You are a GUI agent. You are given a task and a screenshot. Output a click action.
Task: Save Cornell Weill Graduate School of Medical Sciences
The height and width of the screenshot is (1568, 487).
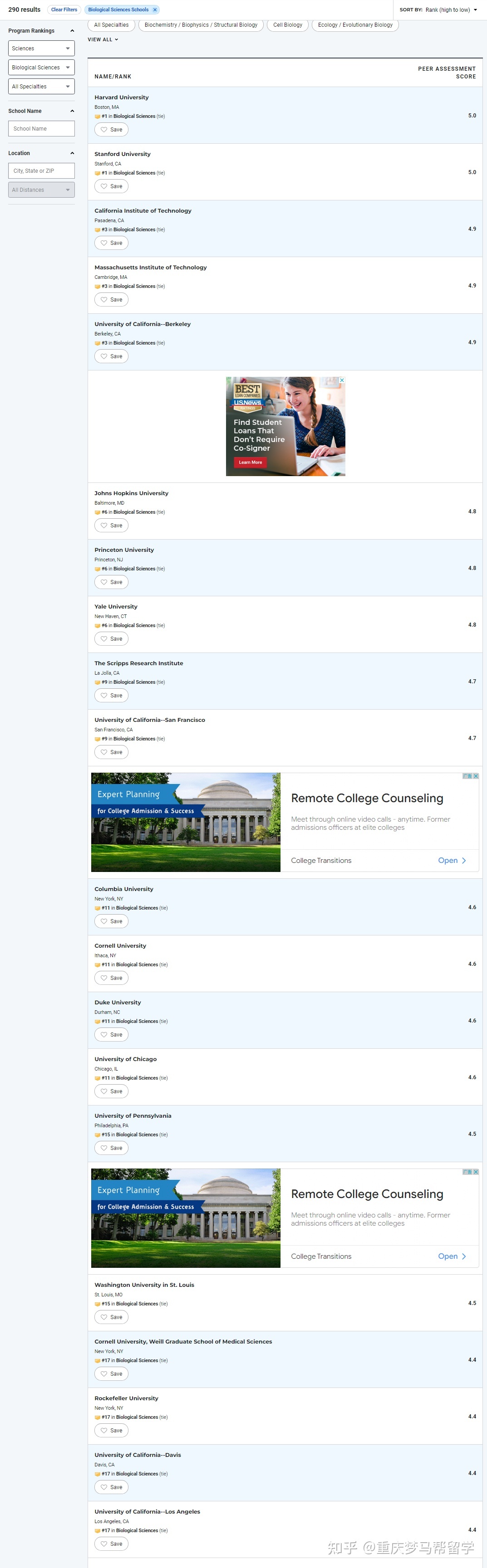click(x=112, y=1374)
